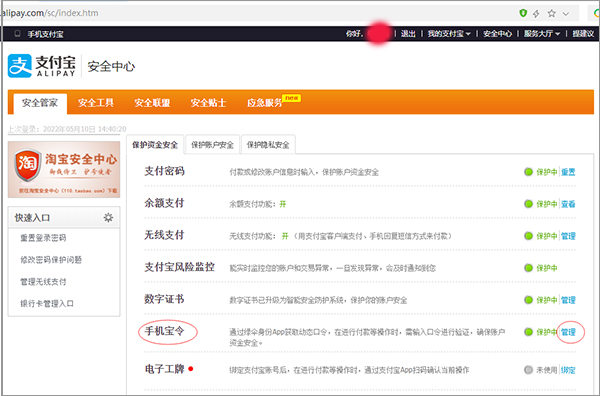Click 保护中 status text for 支付宝风险监控
600x396 pixels.
click(546, 268)
